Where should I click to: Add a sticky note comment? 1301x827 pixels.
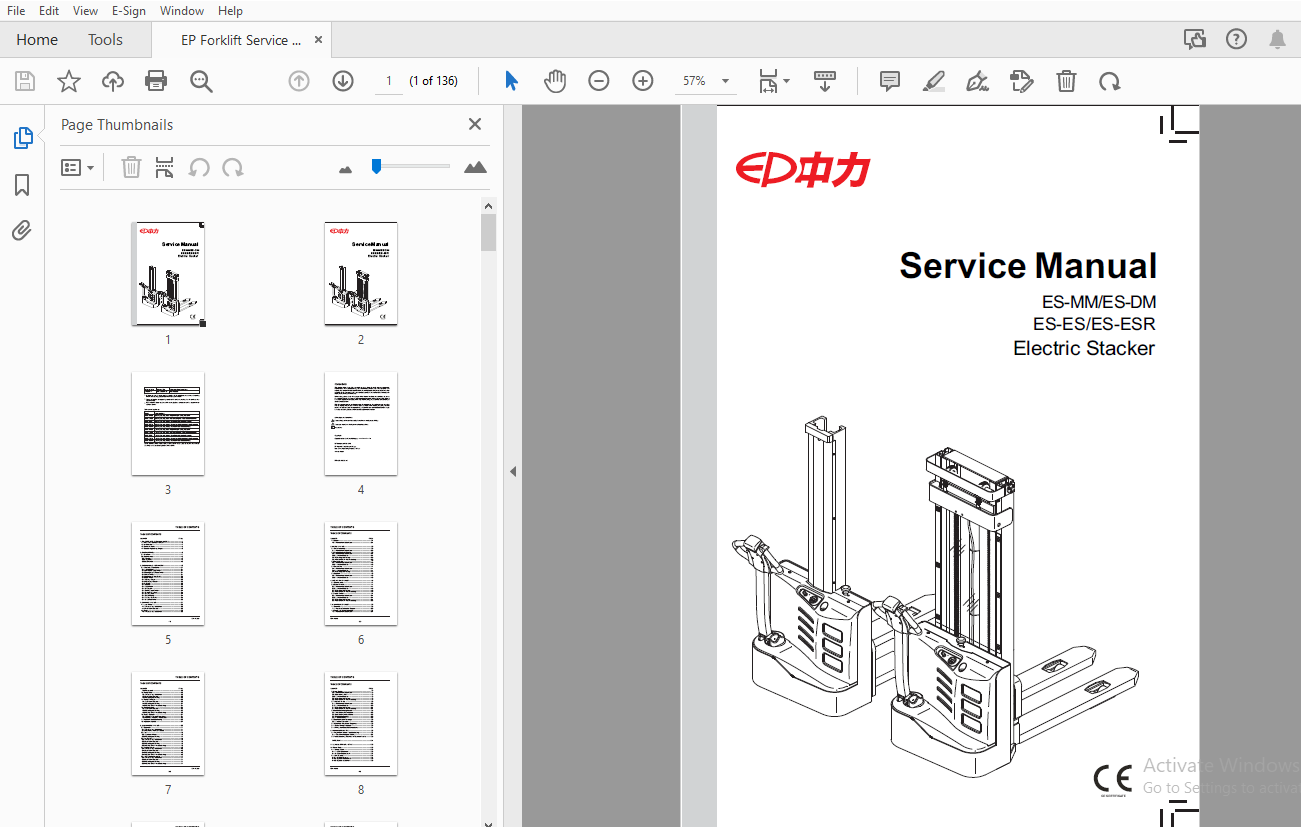[890, 81]
